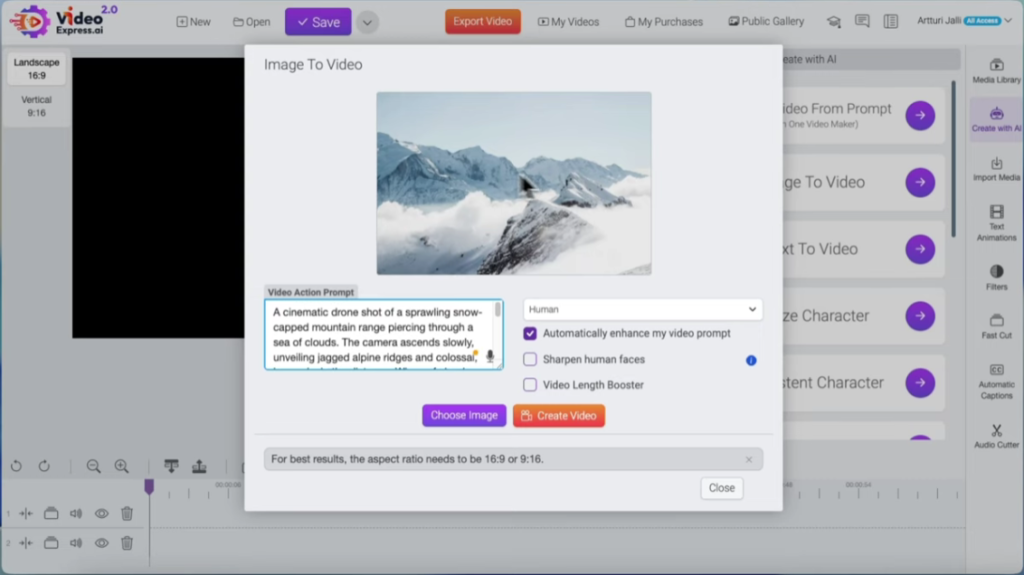
Task: Go to My Purchases
Action: (664, 22)
